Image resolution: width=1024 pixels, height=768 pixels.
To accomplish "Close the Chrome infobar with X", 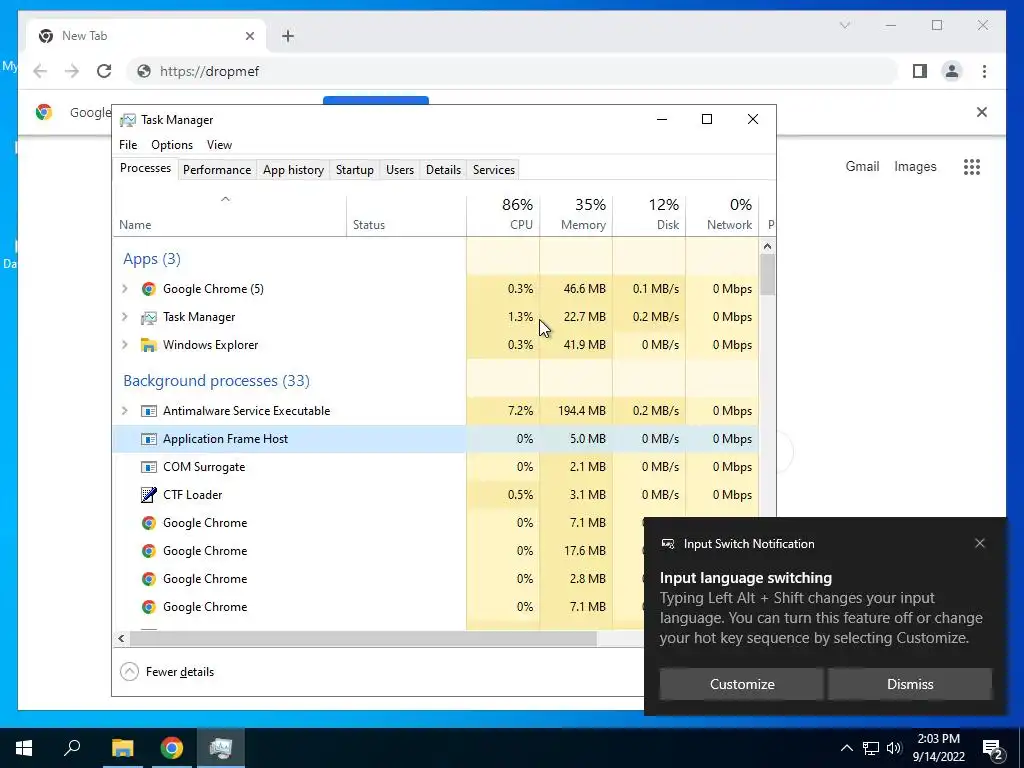I will pyautogui.click(x=982, y=112).
